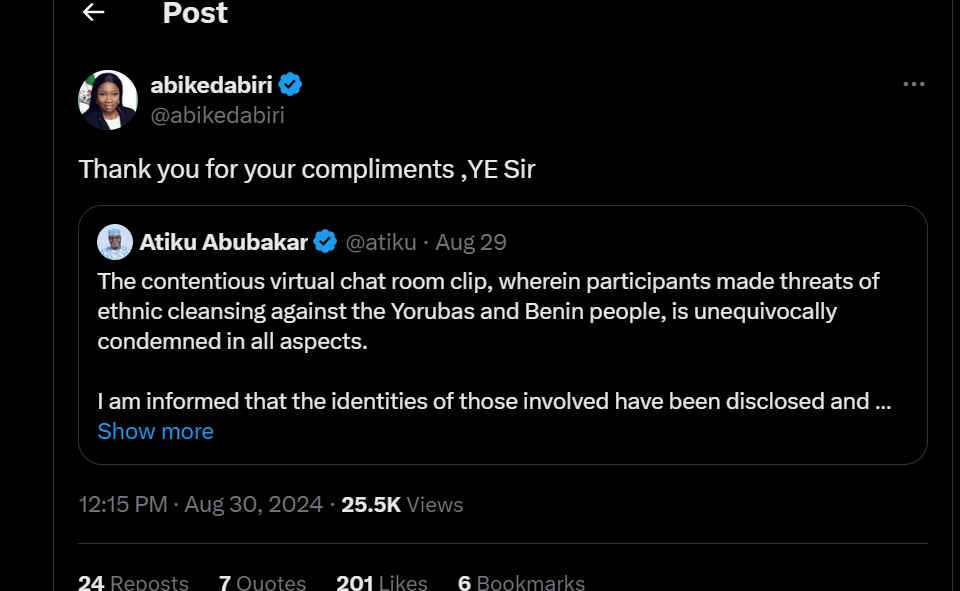View the 7 Quotes list
The height and width of the screenshot is (591, 960).
pos(262,582)
